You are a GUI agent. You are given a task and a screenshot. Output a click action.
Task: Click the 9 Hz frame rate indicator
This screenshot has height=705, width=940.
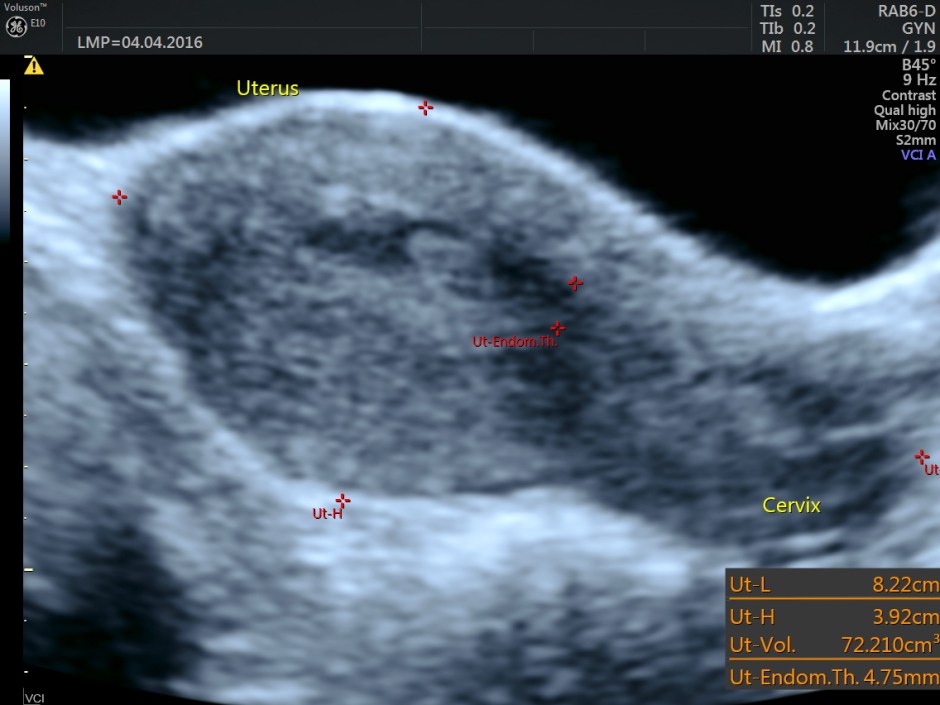[x=919, y=79]
